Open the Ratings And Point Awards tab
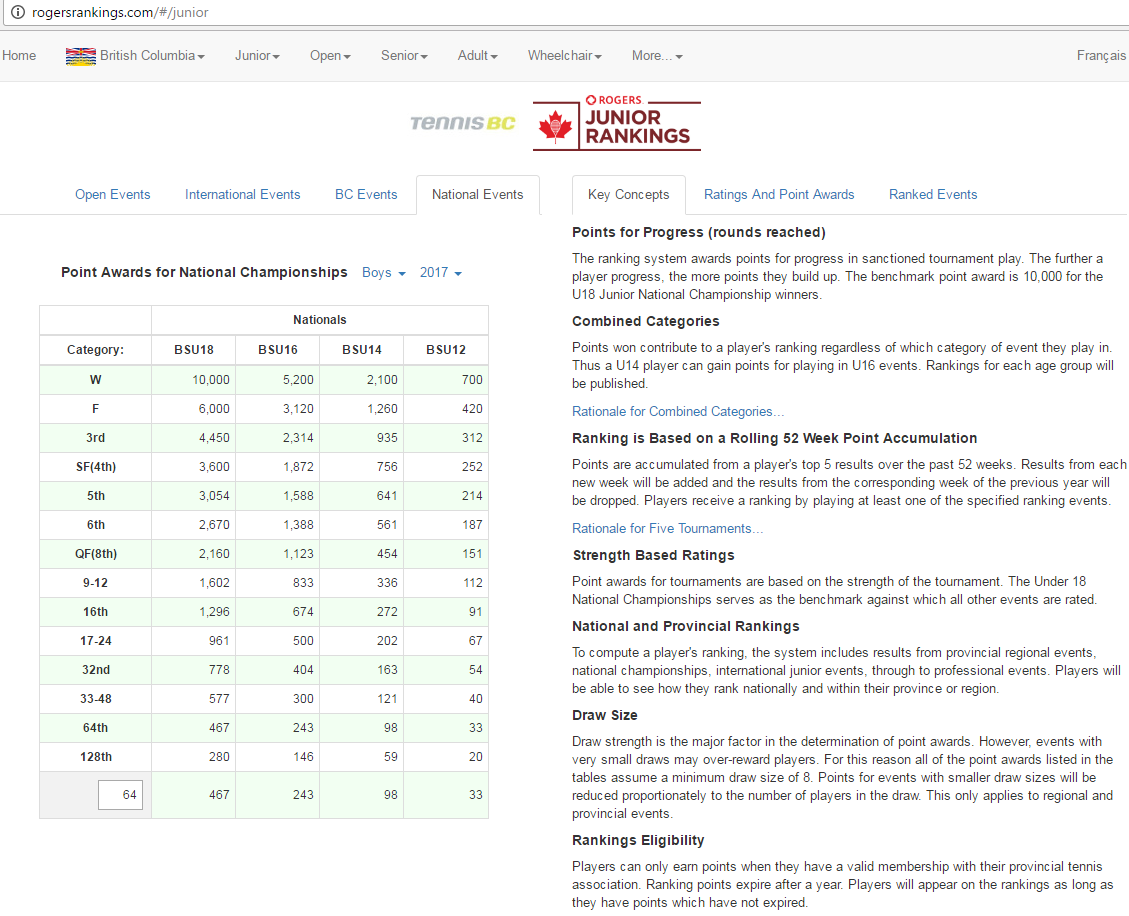 coord(779,194)
